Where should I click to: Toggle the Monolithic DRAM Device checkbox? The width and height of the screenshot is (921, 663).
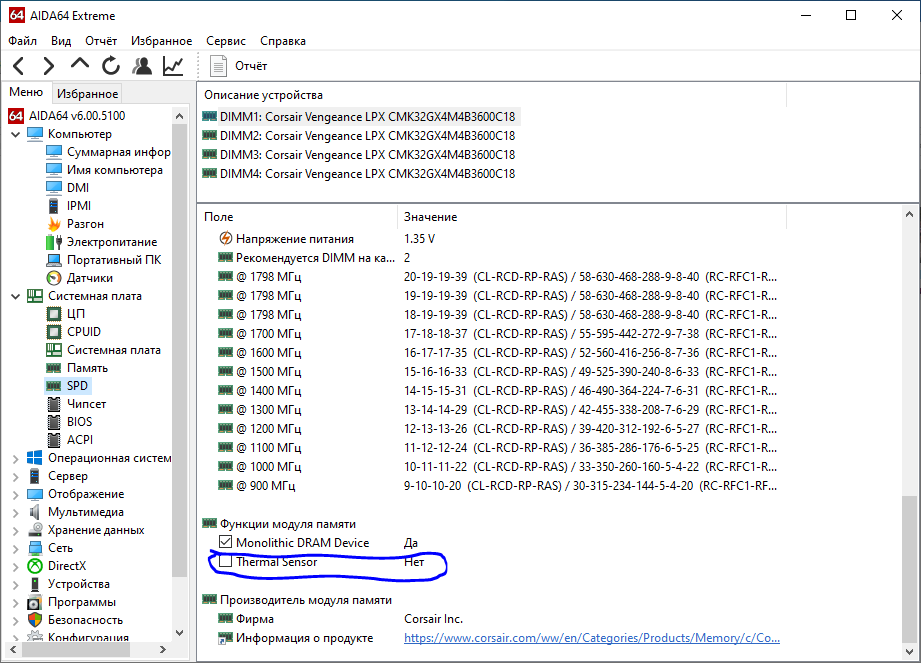point(226,542)
